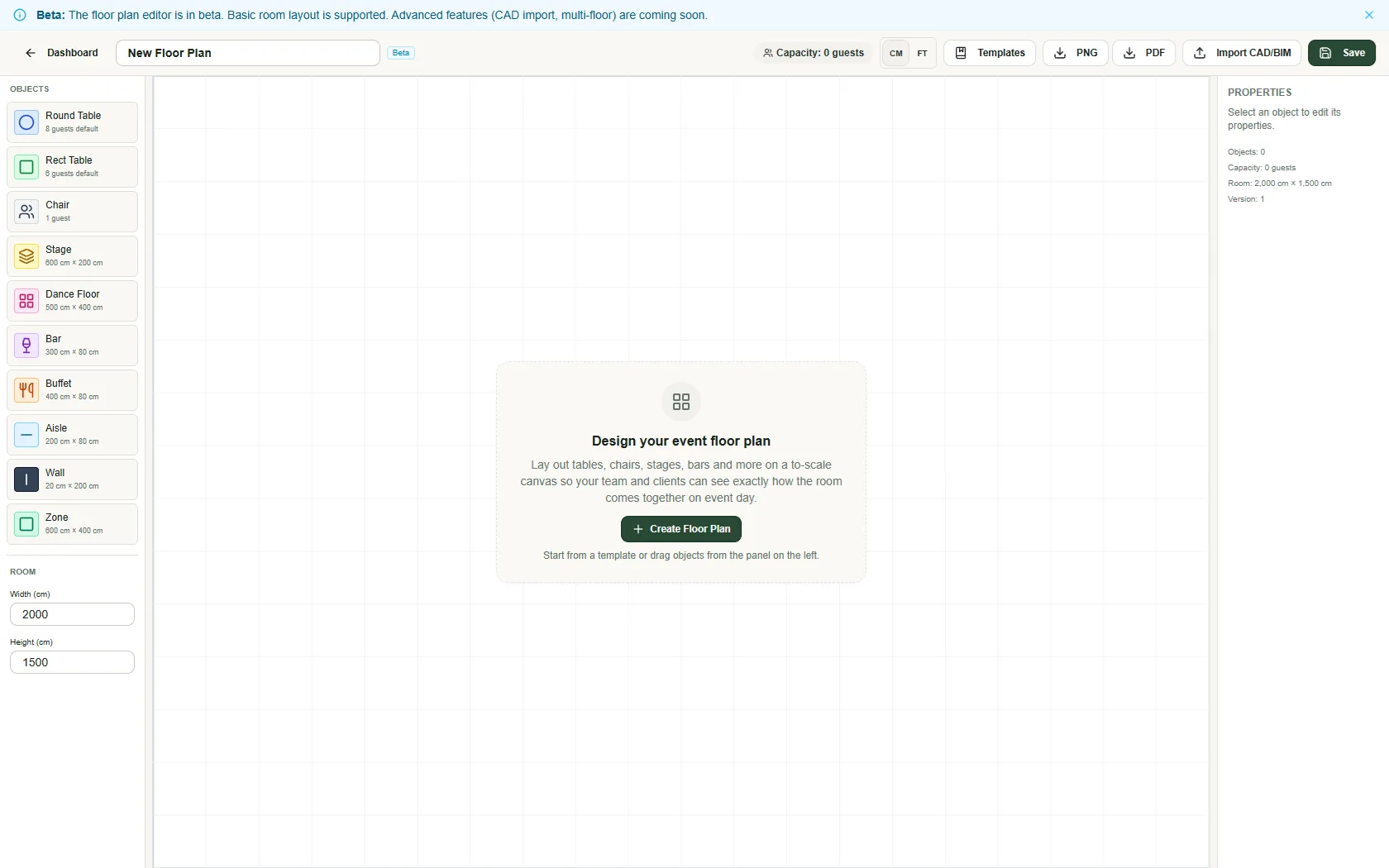Viewport: 1389px width, 868px height.
Task: Select the Rect Table object icon
Action: pyautogui.click(x=26, y=167)
